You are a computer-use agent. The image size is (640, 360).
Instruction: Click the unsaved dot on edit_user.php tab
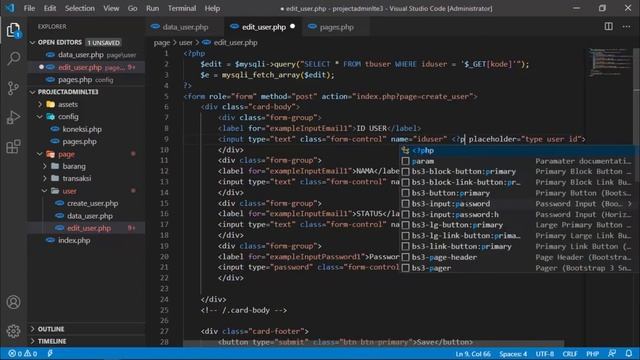click(293, 27)
